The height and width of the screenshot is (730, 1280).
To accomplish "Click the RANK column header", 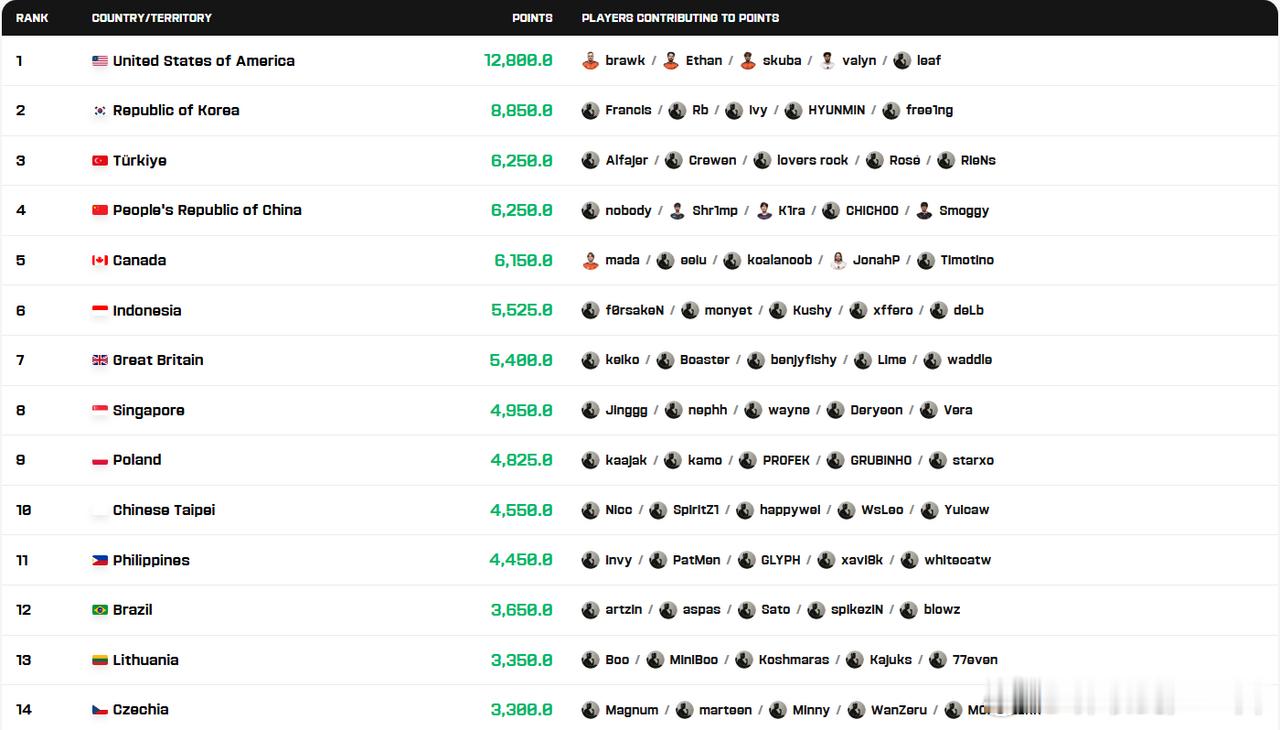I will click(32, 18).
